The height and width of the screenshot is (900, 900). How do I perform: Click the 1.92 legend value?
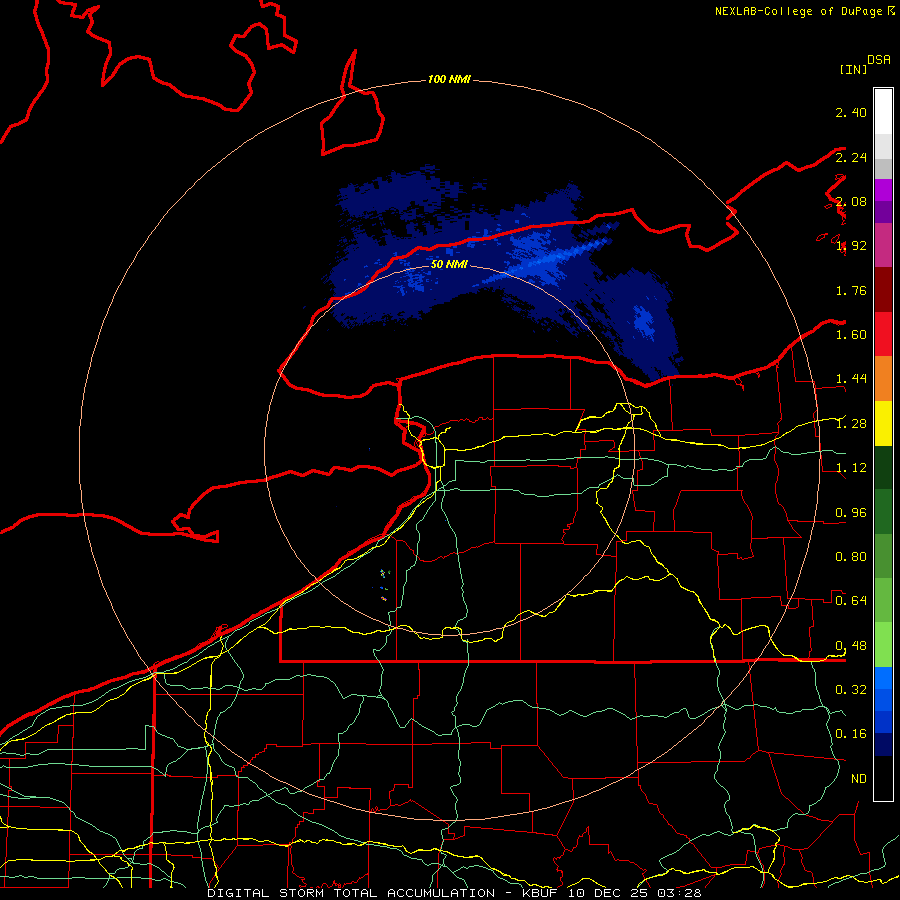851,246
